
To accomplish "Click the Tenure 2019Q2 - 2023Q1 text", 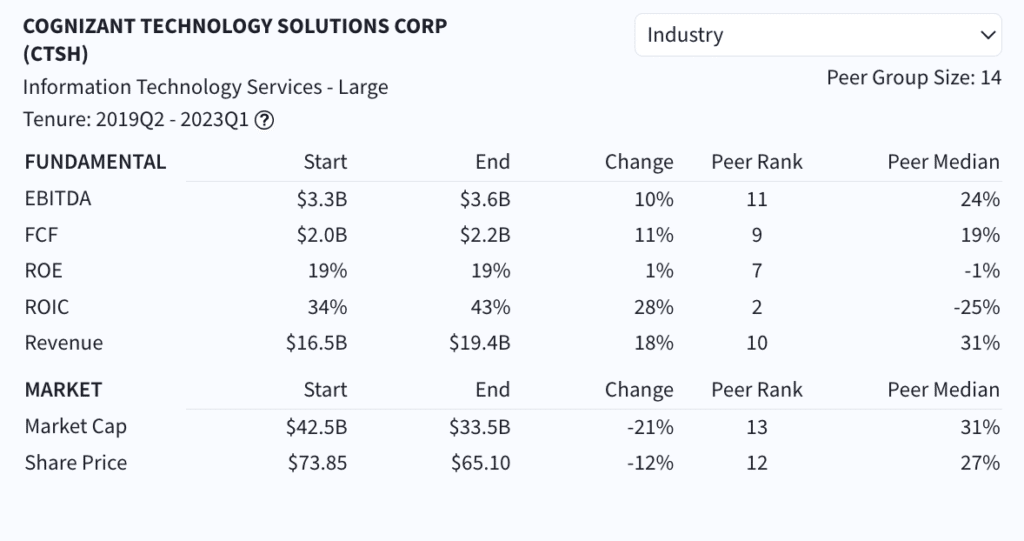I will coord(136,121).
